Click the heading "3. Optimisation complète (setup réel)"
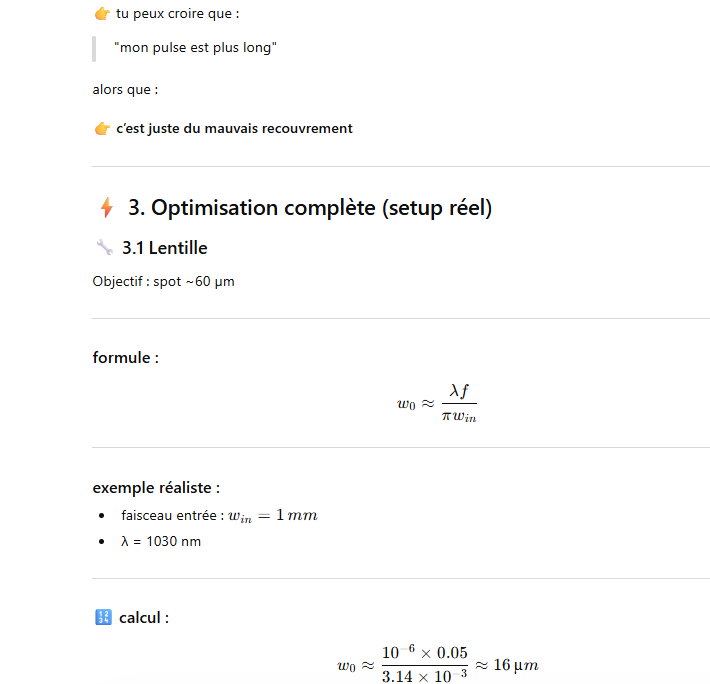 point(310,208)
